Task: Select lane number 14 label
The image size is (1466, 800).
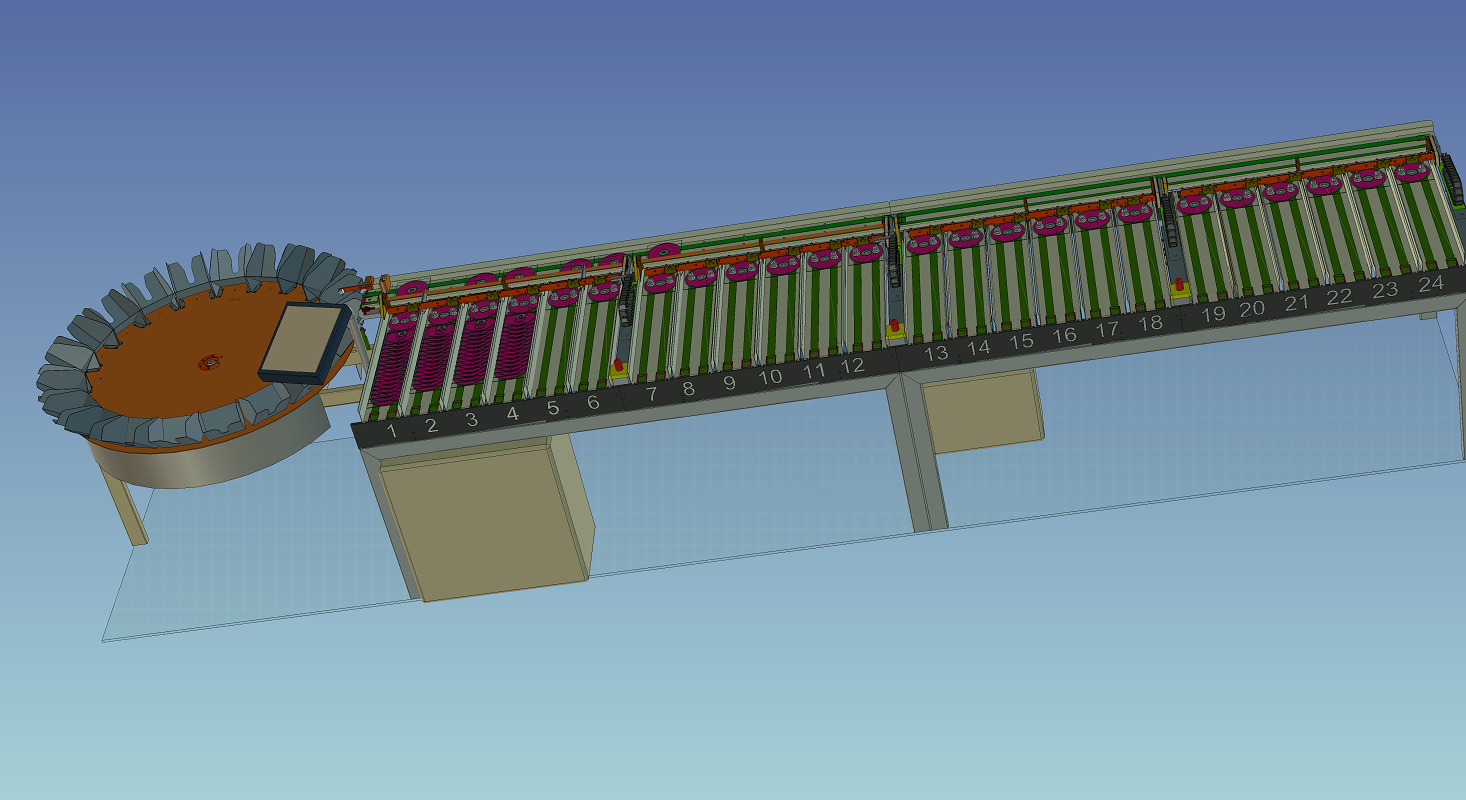Action: click(978, 347)
